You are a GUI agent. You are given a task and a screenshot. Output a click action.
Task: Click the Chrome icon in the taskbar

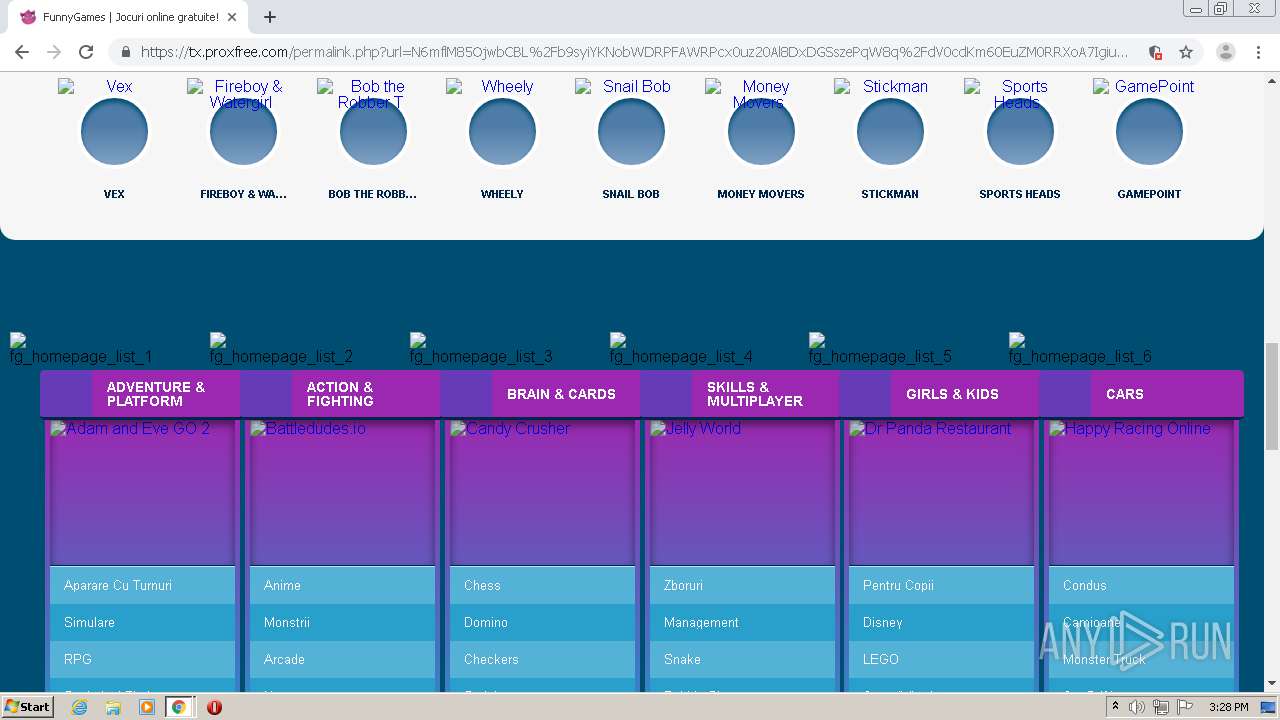179,707
